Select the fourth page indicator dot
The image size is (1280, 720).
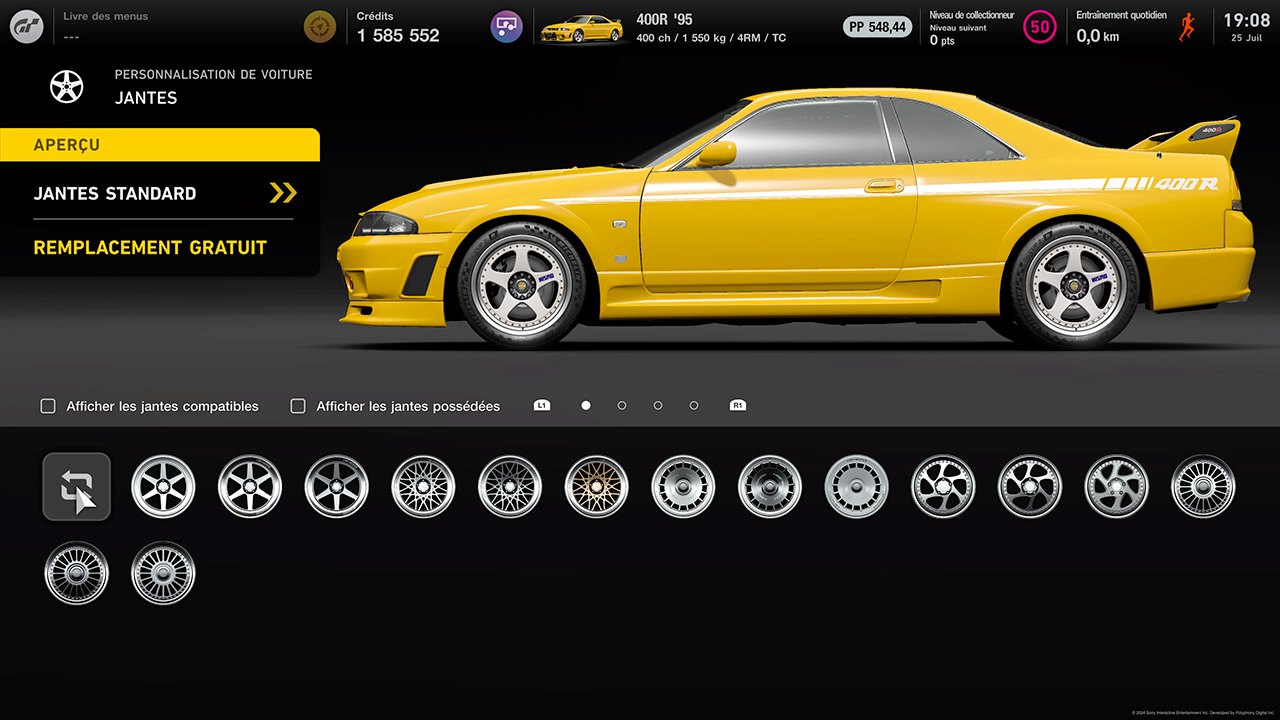click(x=694, y=406)
